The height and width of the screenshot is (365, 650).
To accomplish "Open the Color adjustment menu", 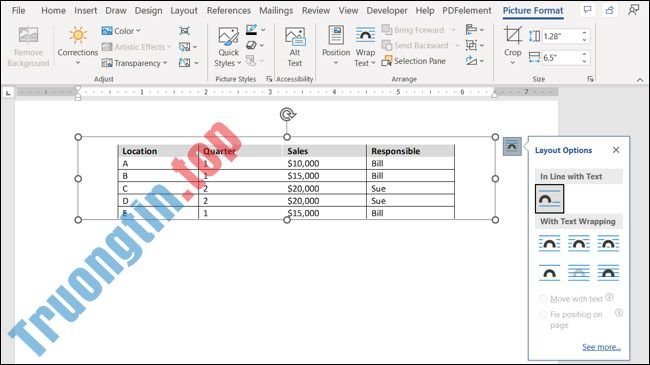I will click(x=121, y=31).
